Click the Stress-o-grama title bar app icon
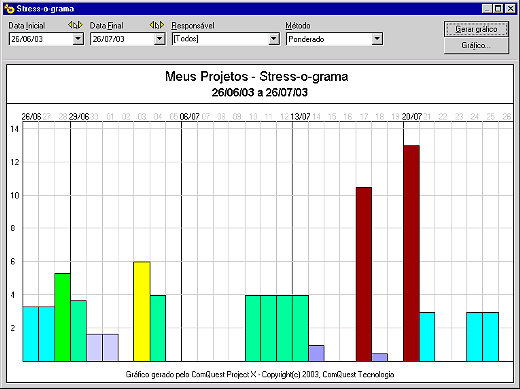 pos(9,9)
